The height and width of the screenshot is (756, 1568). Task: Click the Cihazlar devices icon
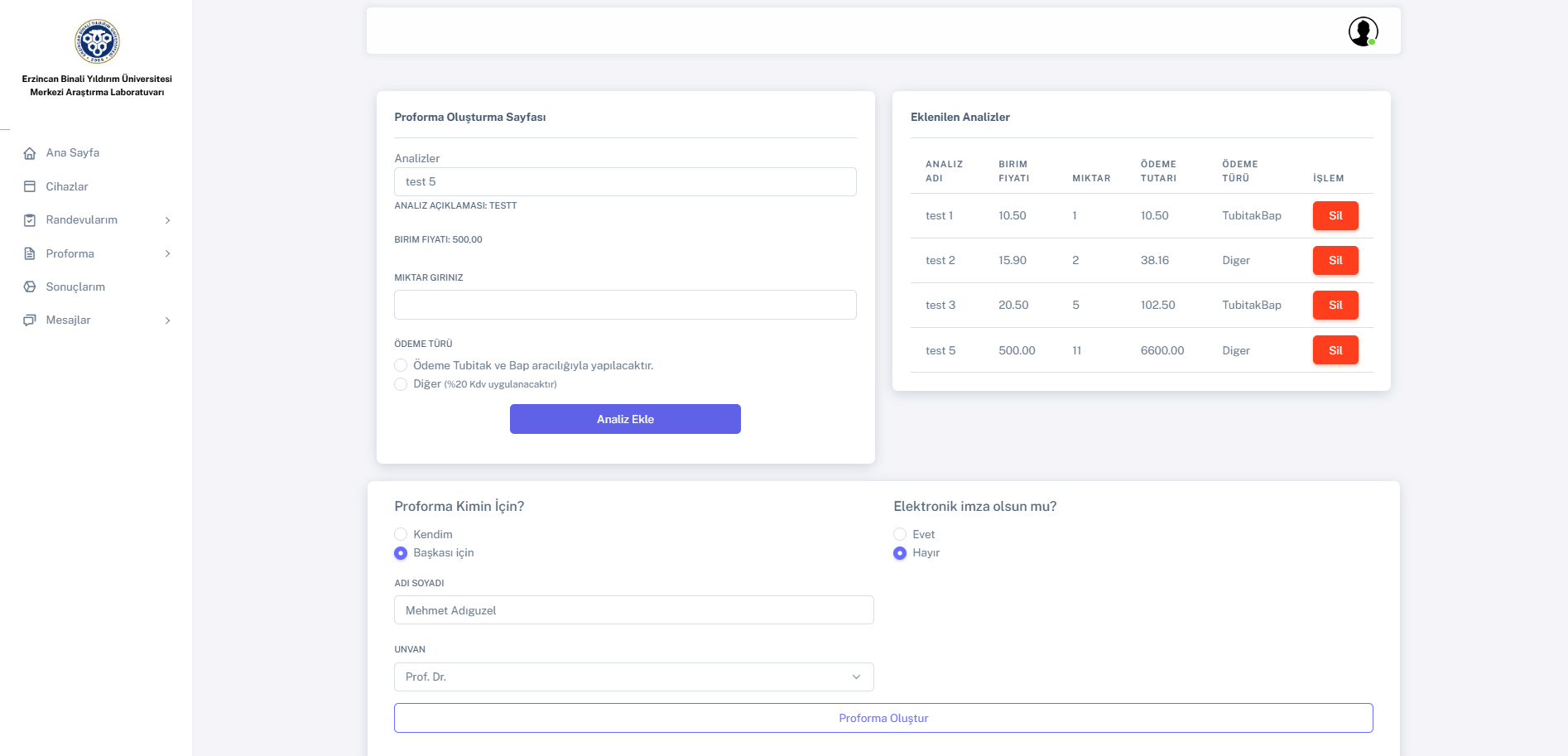point(30,187)
